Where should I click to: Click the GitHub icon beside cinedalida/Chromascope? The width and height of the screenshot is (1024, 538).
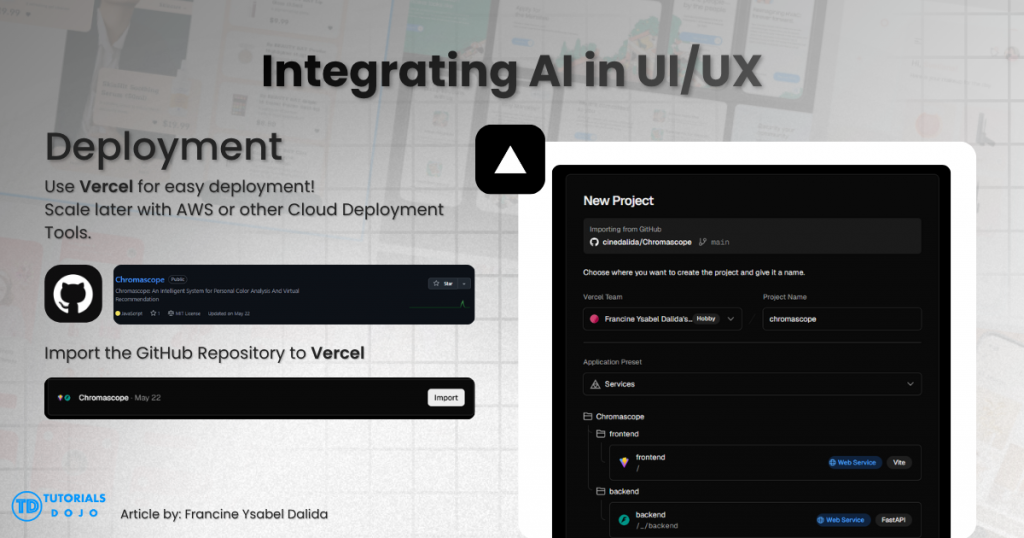pos(594,242)
